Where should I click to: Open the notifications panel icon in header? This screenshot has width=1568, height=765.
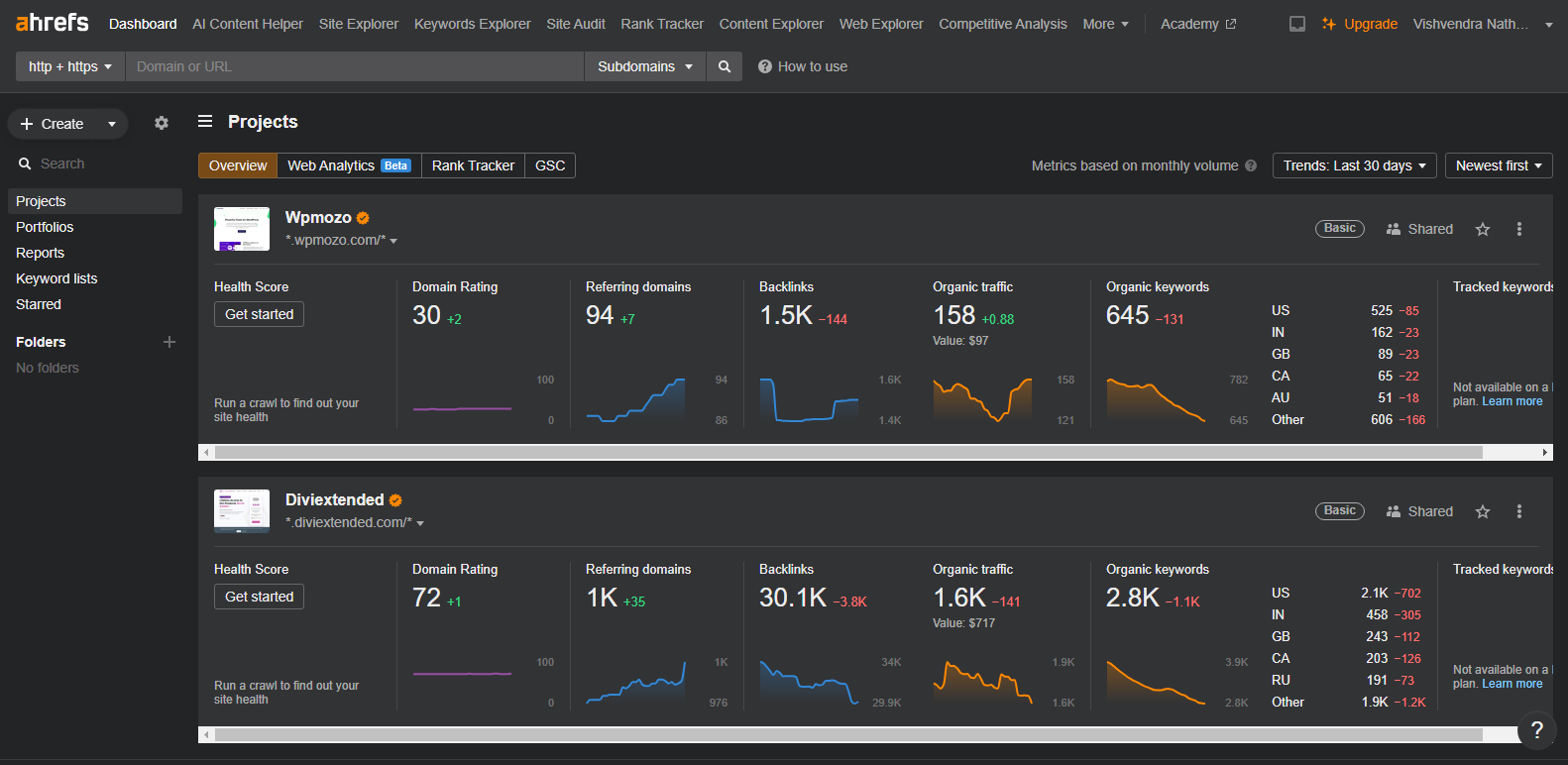click(1296, 24)
